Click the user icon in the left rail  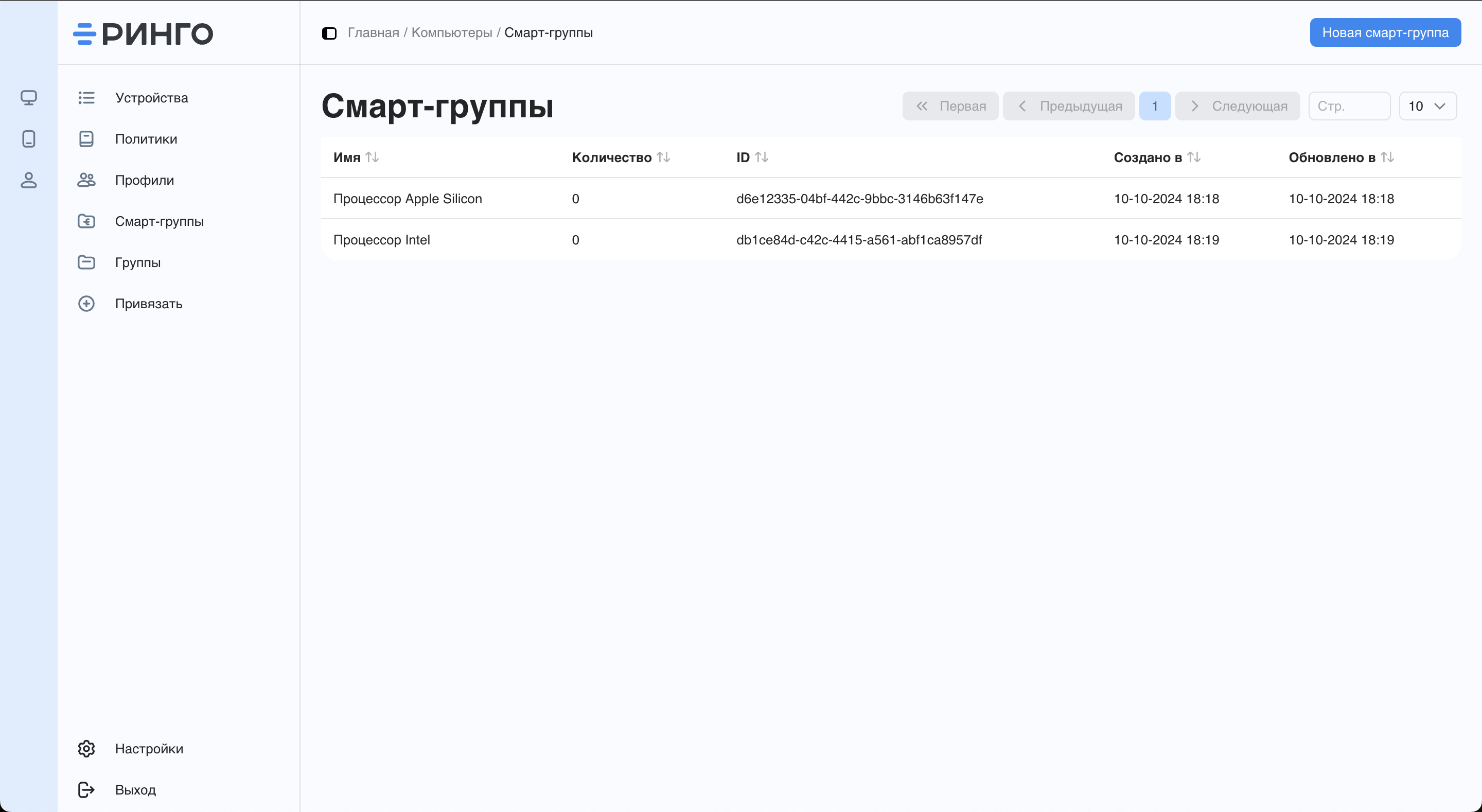28,180
